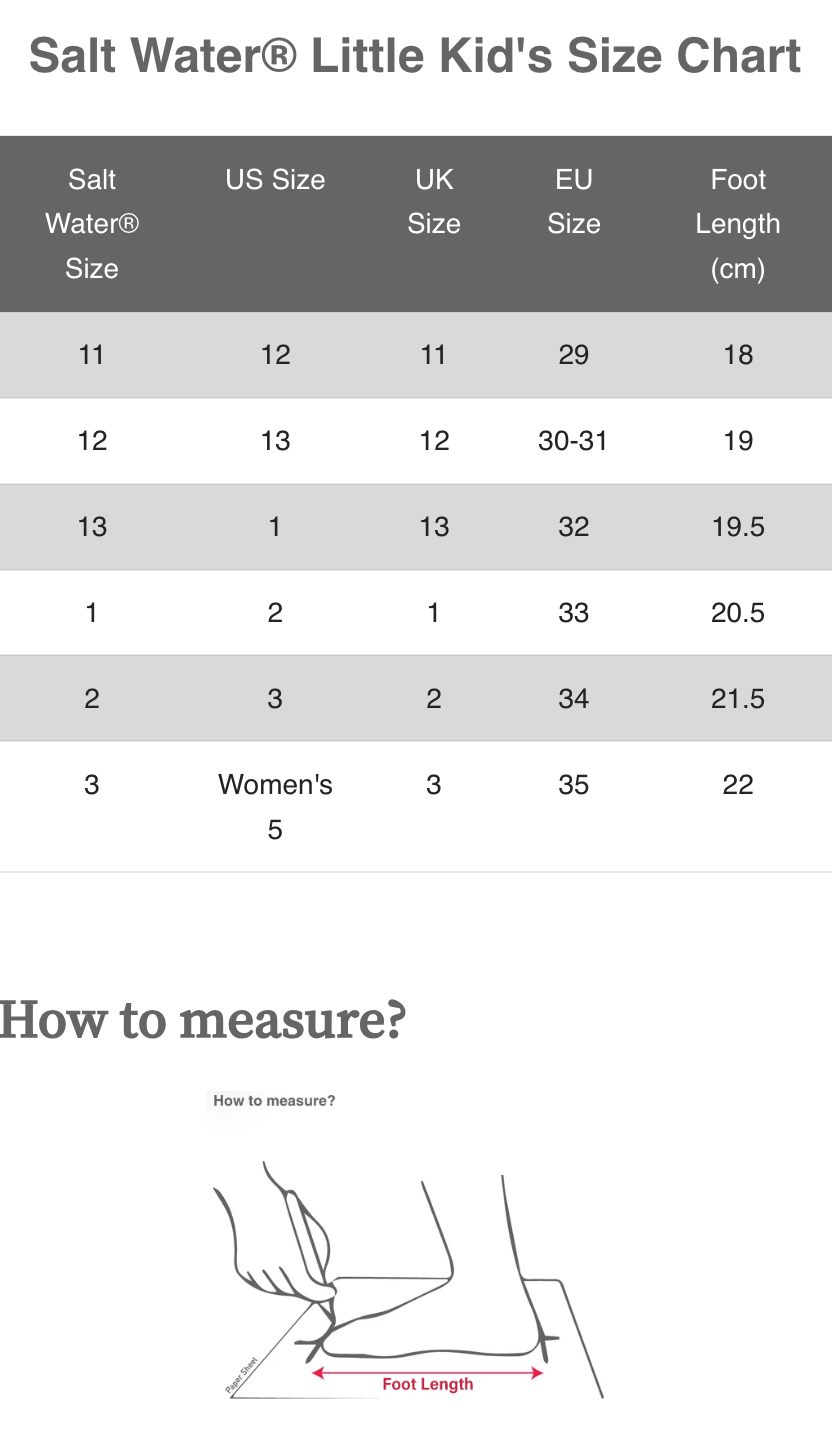832x1452 pixels.
Task: Click the 22 foot length cell
Action: point(738,785)
